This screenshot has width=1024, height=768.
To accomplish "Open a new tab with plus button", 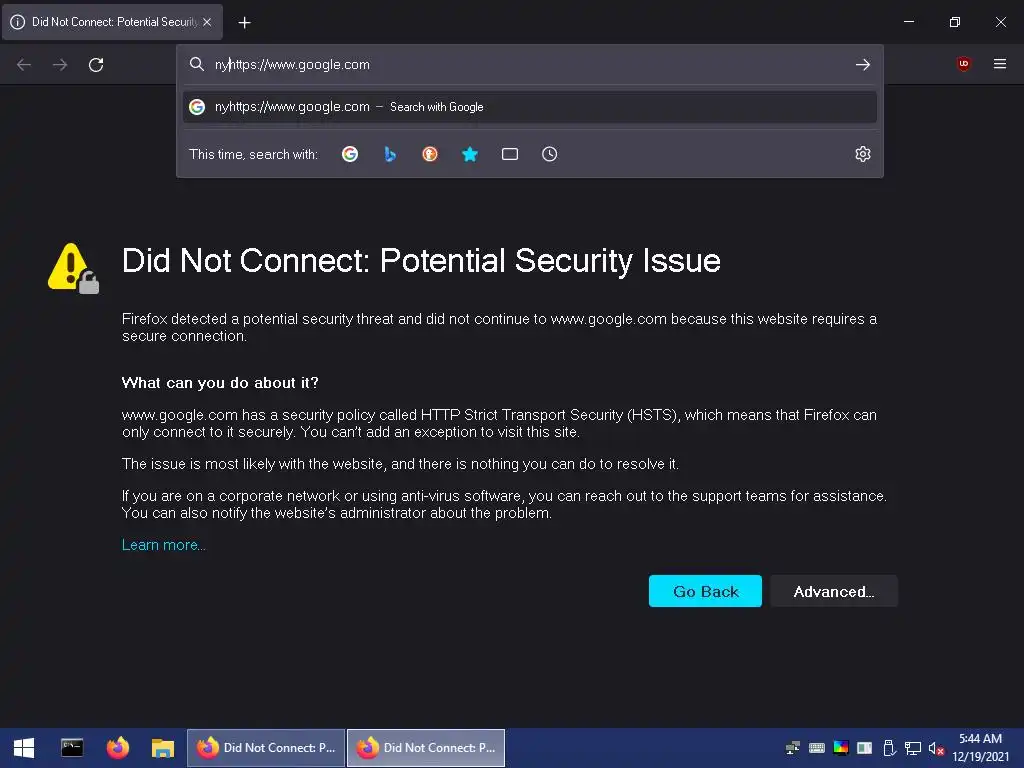I will (245, 22).
